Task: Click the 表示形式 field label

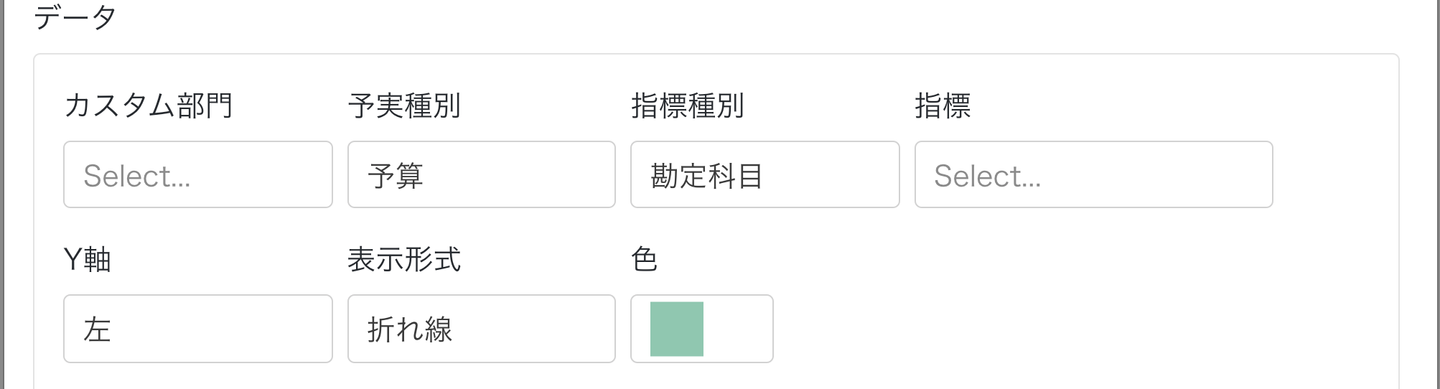Action: coord(404,260)
